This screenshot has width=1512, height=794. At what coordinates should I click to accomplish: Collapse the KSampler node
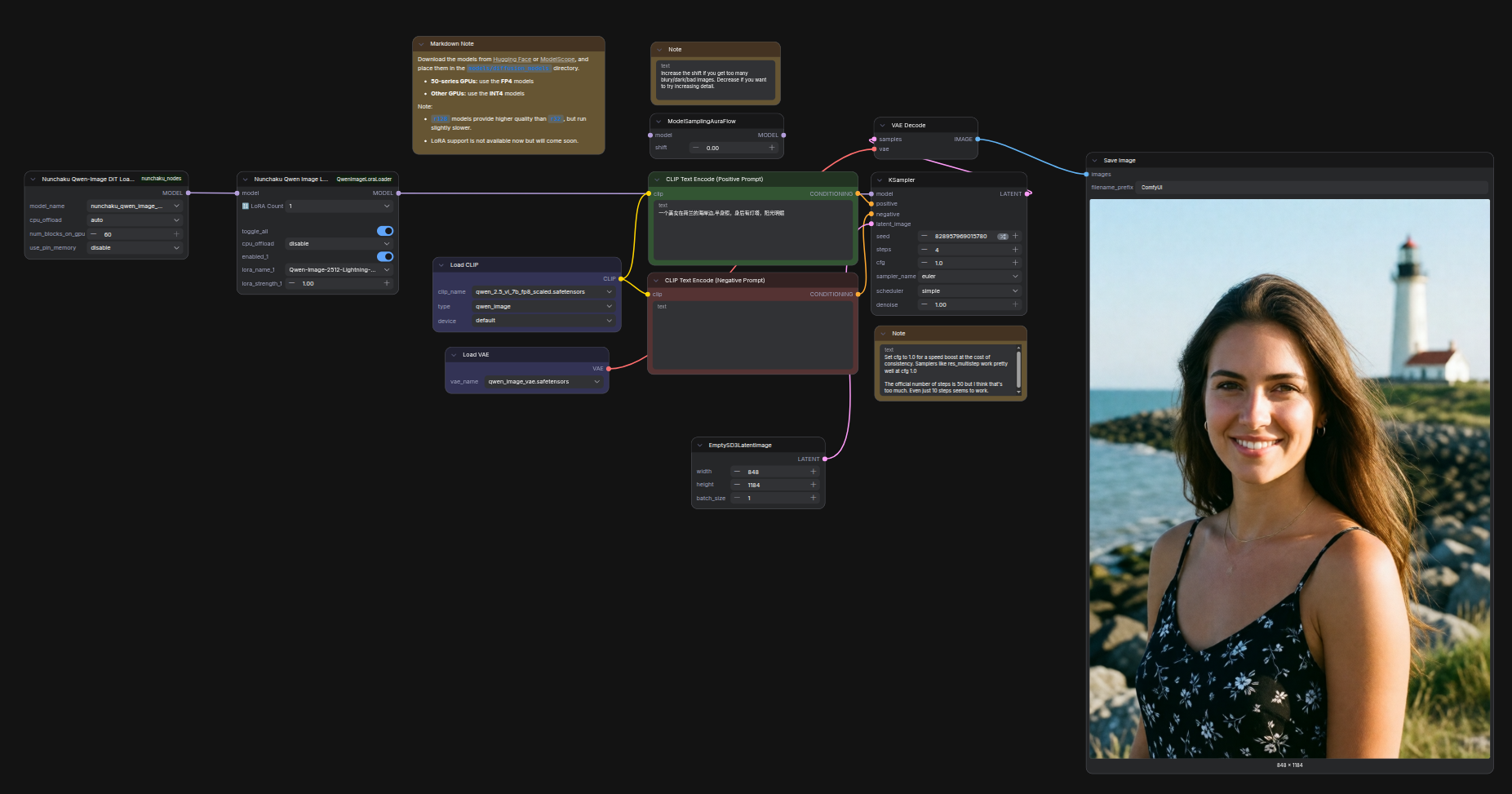[x=880, y=180]
